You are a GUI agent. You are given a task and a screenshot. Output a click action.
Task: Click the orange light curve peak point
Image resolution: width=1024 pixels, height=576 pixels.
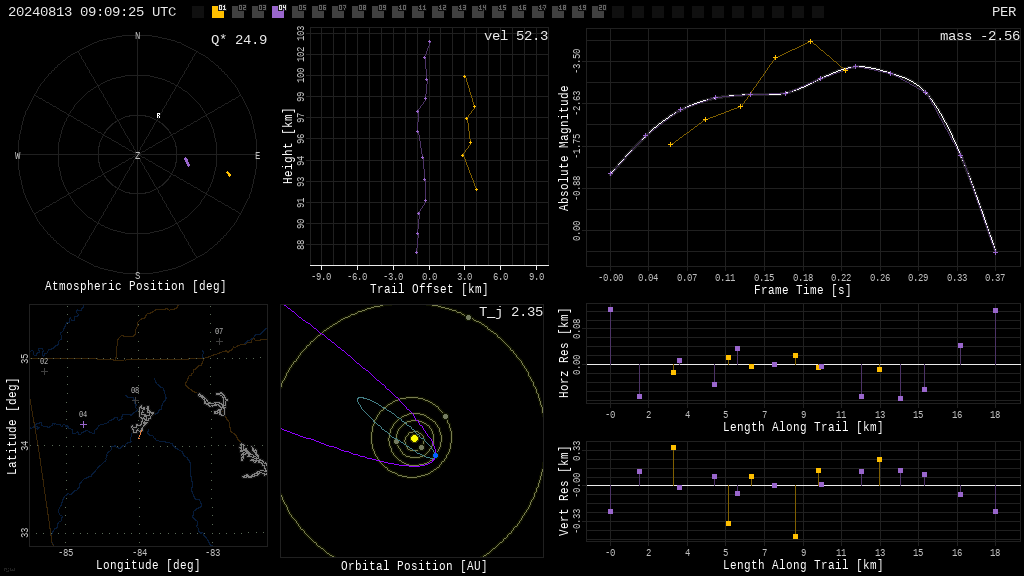click(810, 42)
